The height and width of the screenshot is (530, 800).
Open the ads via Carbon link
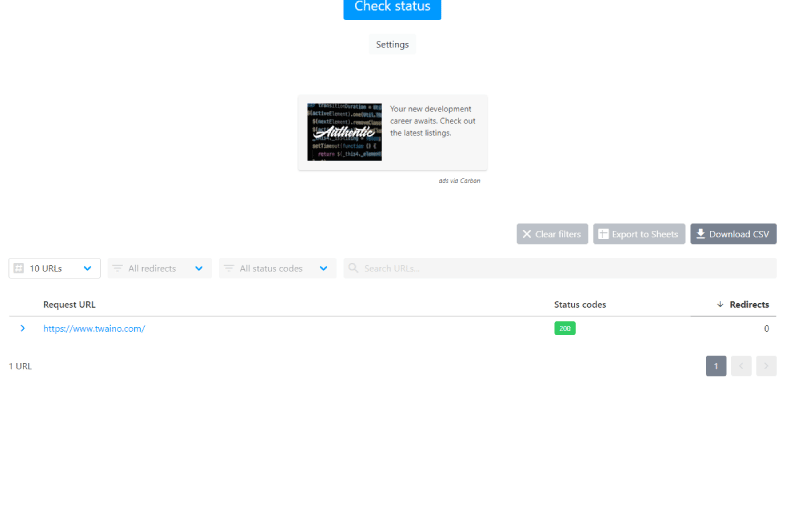click(459, 181)
